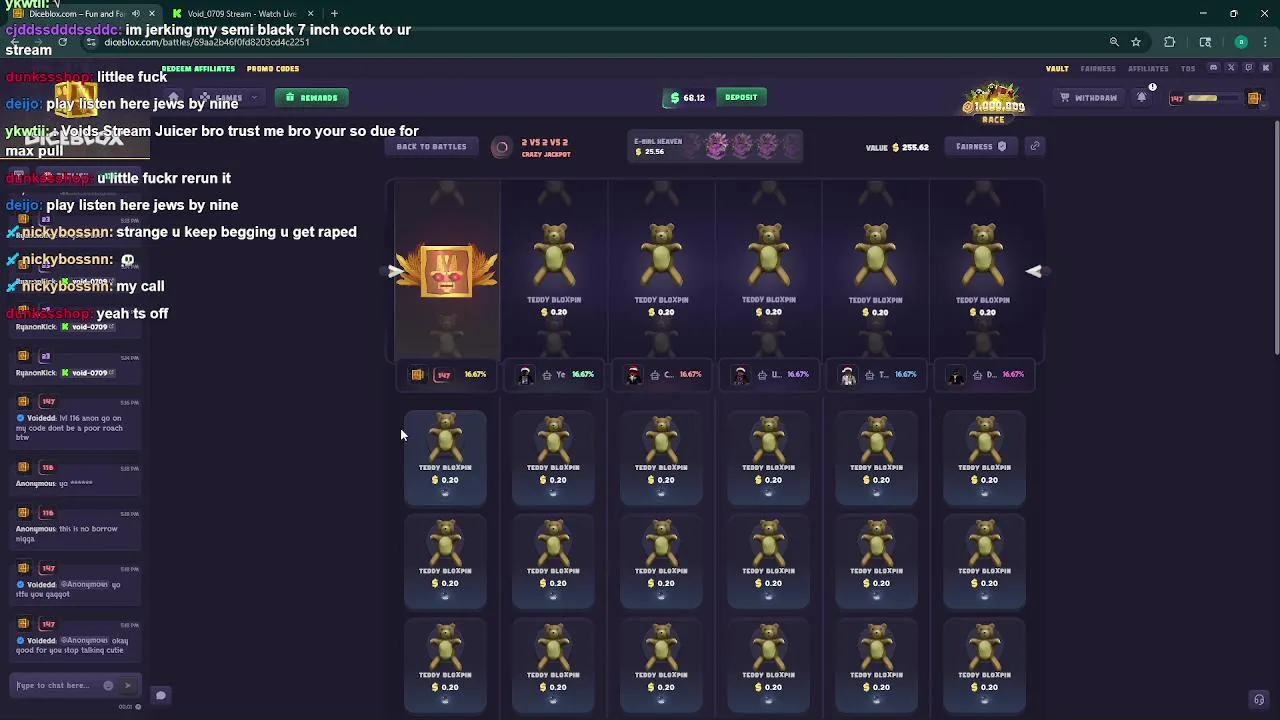Expand the Games dropdown
Image resolution: width=1280 pixels, height=720 pixels.
(228, 97)
